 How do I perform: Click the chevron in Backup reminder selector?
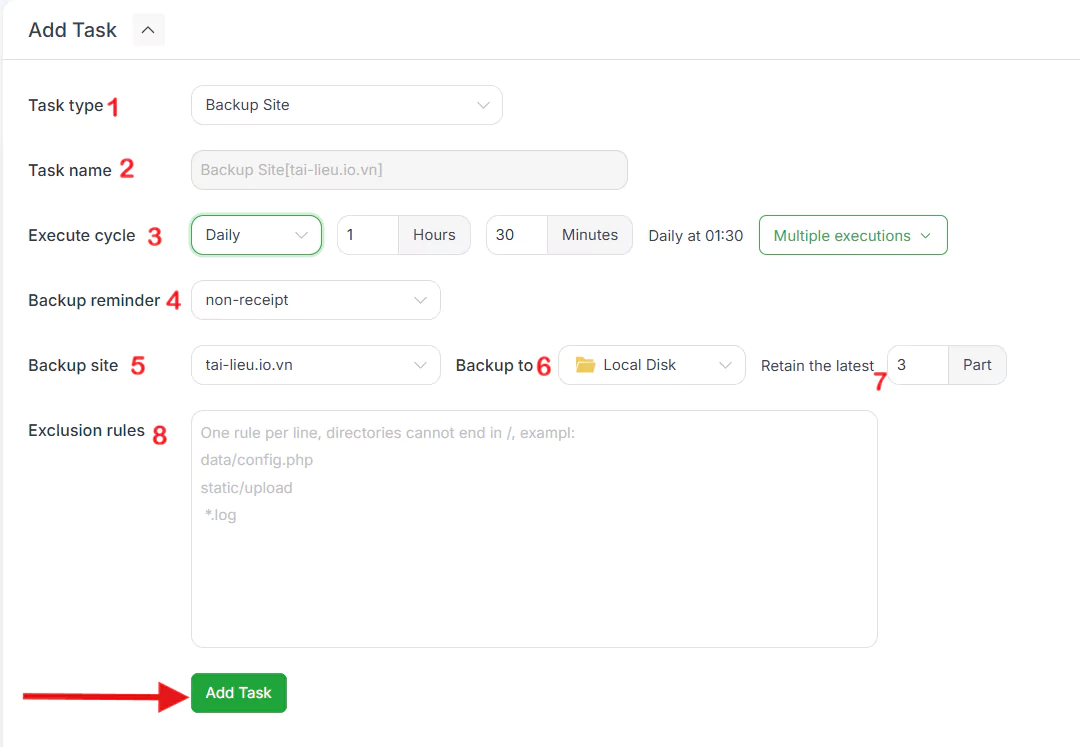point(420,300)
